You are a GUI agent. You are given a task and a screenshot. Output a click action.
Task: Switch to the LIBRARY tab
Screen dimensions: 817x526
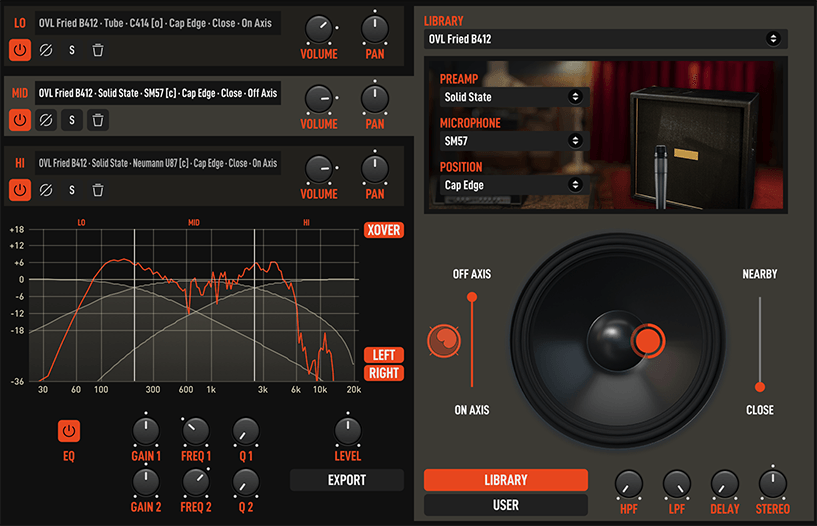point(506,480)
